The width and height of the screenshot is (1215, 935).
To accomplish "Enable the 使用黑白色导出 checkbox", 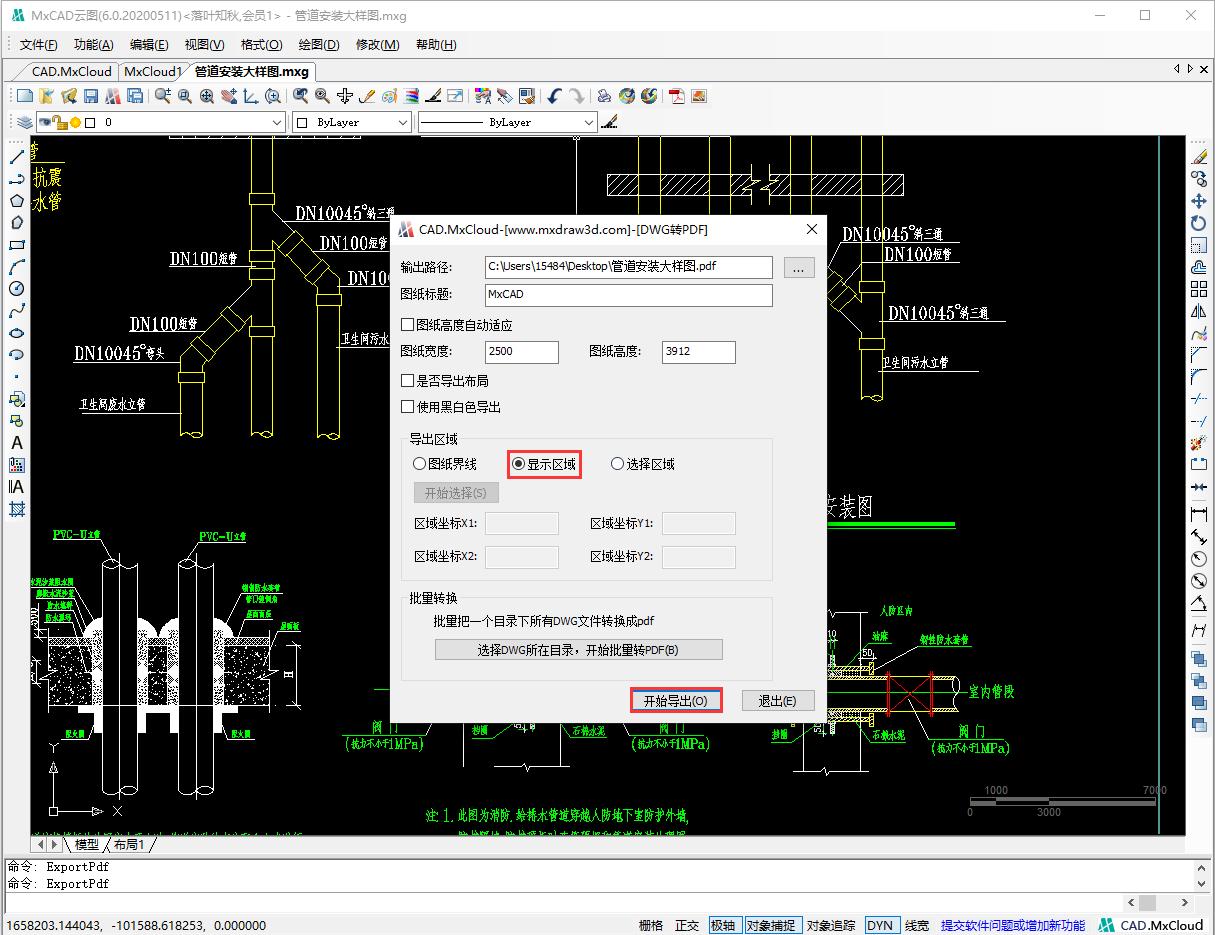I will (x=409, y=406).
